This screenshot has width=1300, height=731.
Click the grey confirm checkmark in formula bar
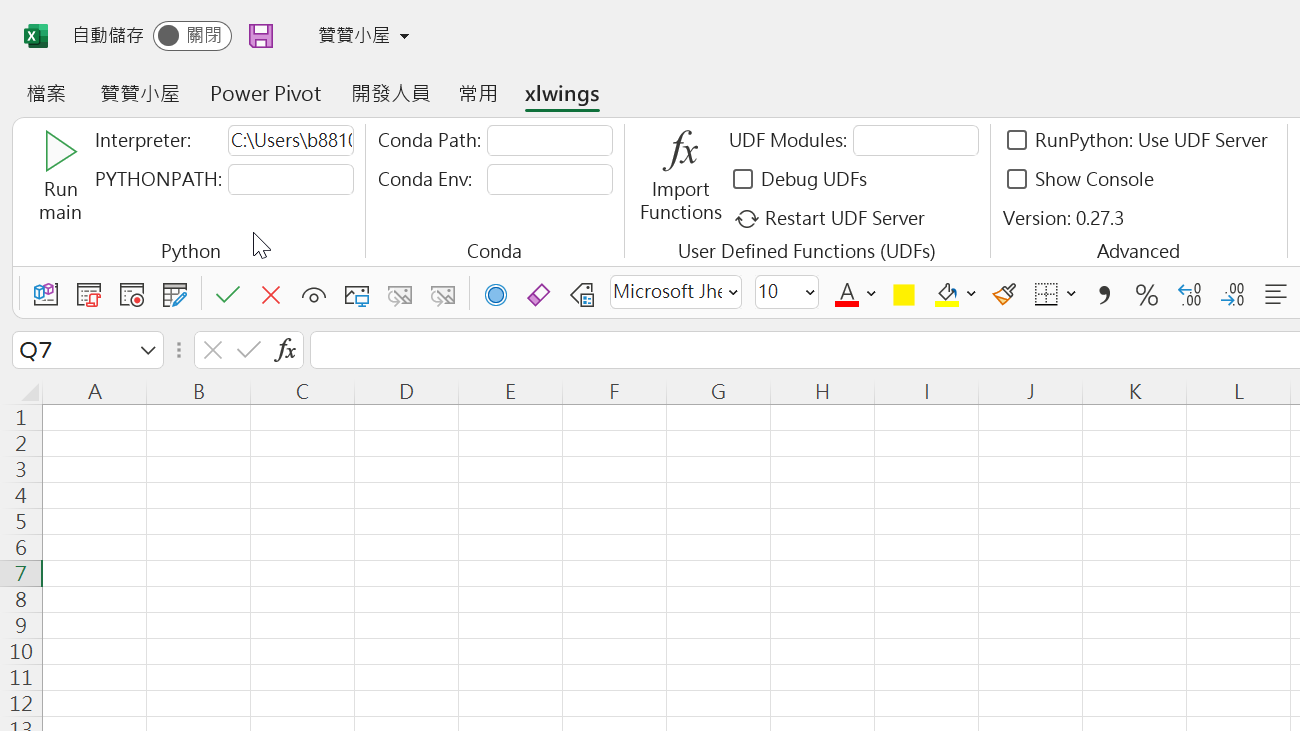click(x=249, y=350)
